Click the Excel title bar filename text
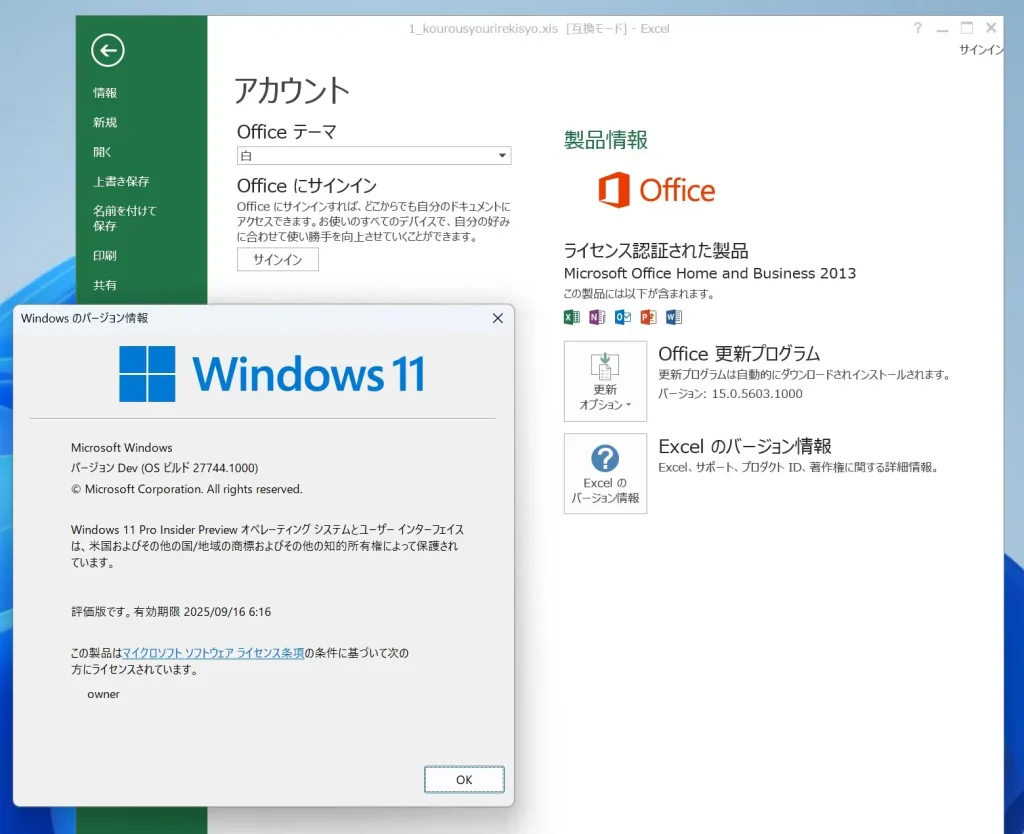 pos(539,29)
